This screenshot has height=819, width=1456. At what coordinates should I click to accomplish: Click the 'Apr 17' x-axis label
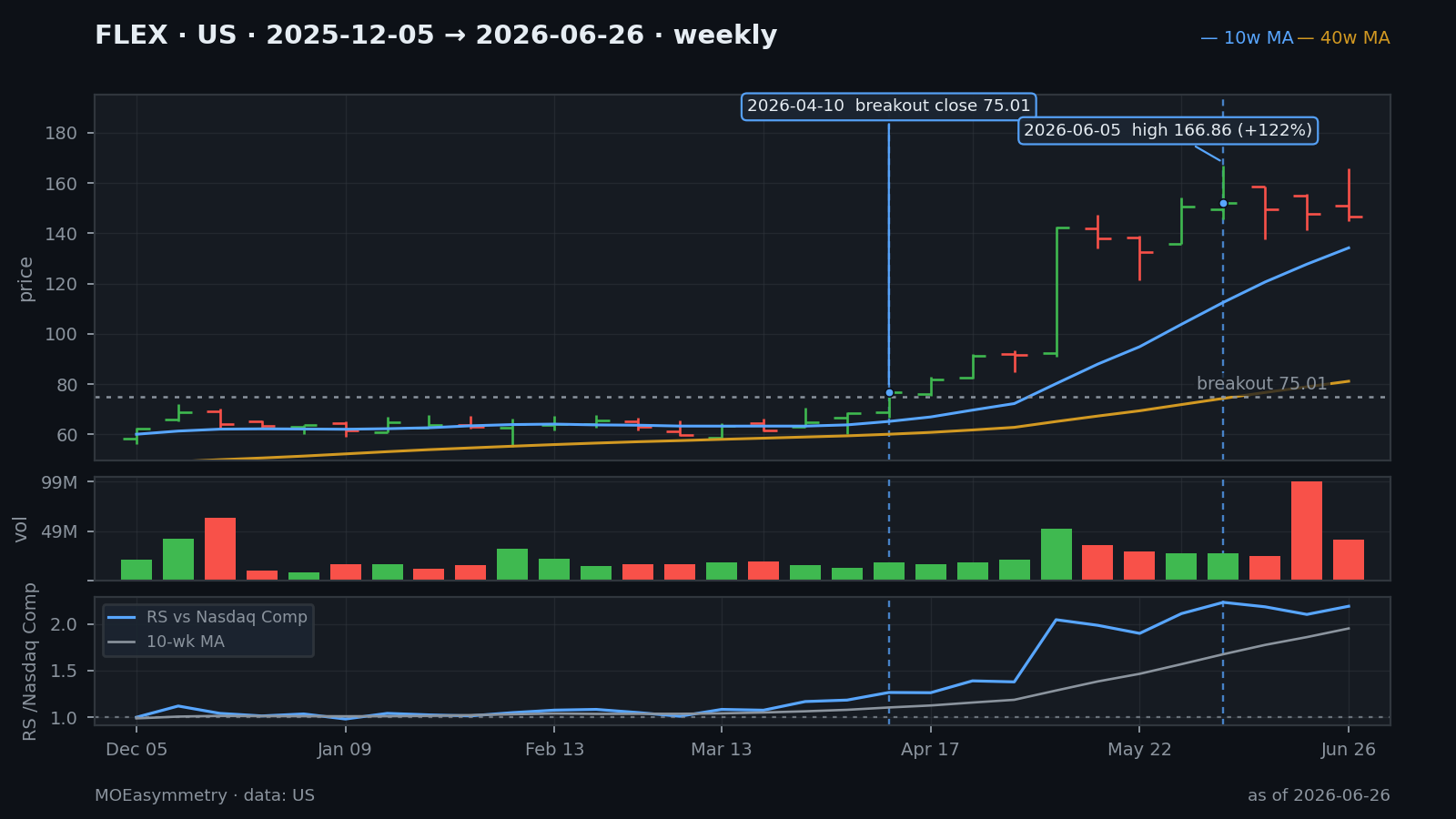[x=930, y=750]
